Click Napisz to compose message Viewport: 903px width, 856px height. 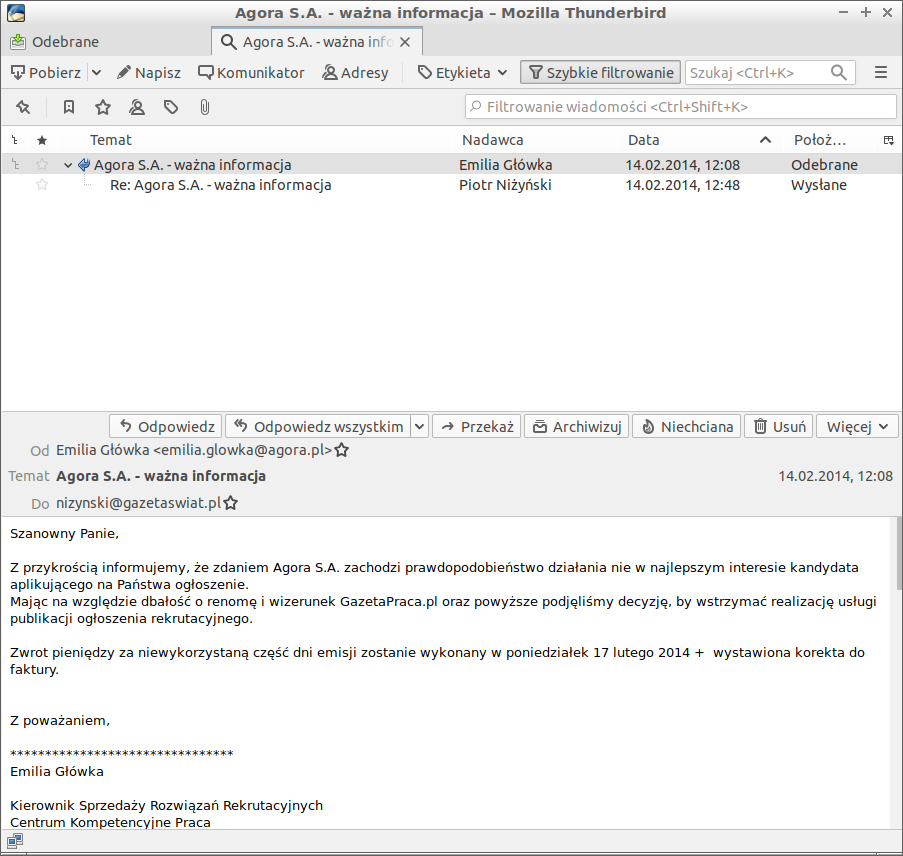tap(149, 73)
